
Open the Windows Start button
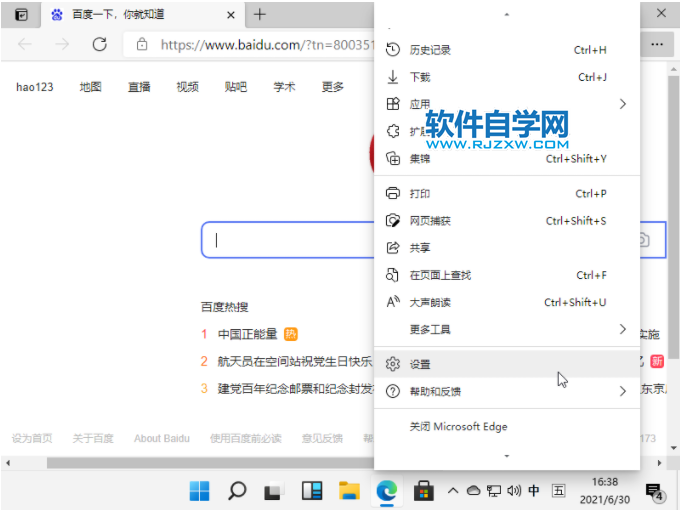[x=199, y=491]
